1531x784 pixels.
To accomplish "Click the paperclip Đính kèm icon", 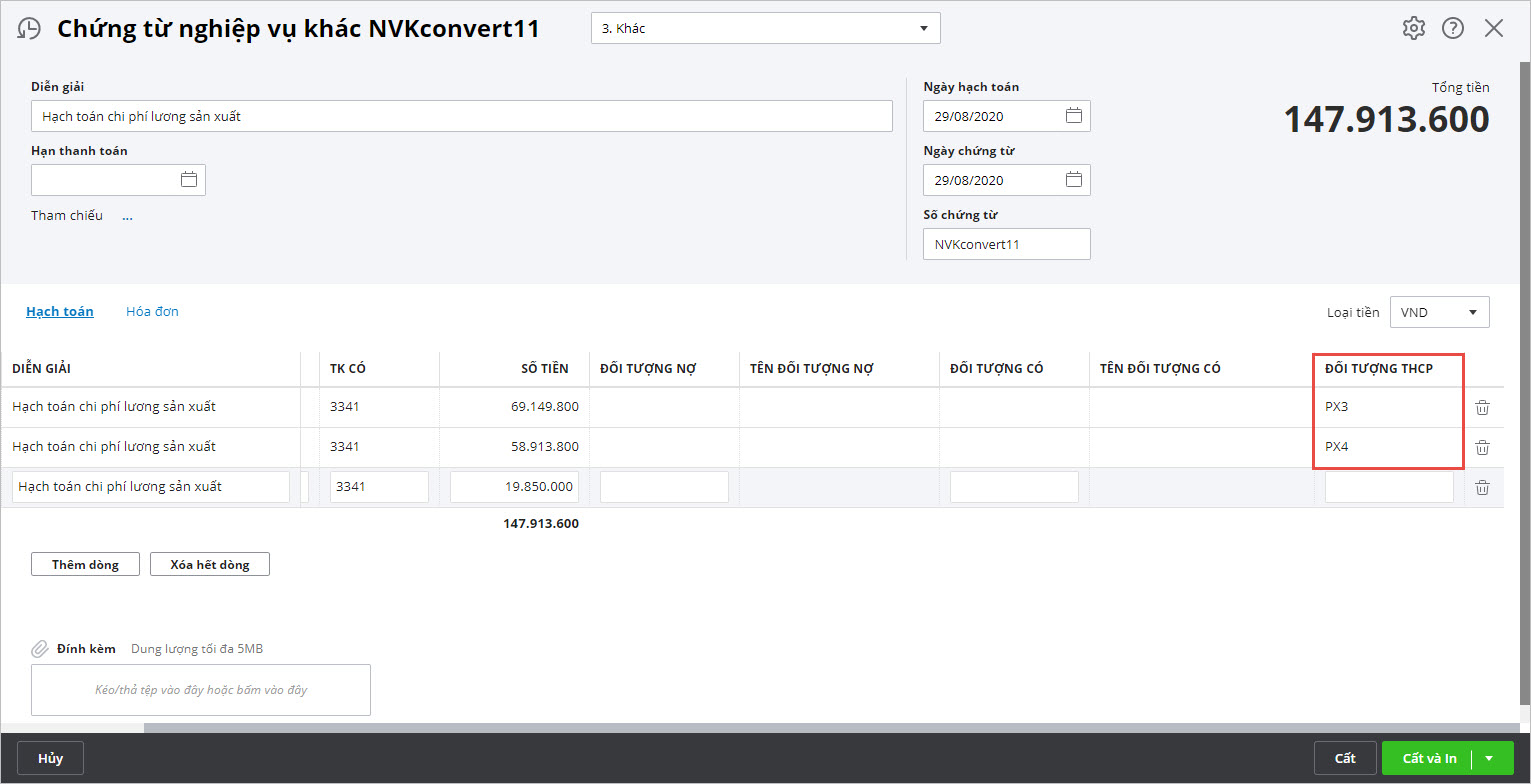I will pos(40,649).
